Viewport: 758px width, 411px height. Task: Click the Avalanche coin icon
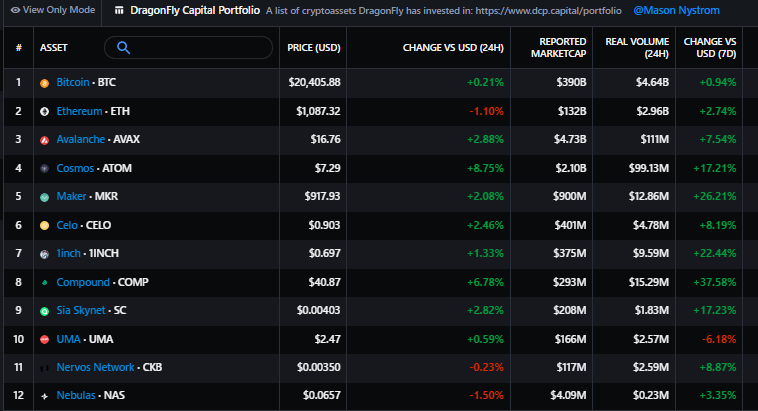[44, 140]
